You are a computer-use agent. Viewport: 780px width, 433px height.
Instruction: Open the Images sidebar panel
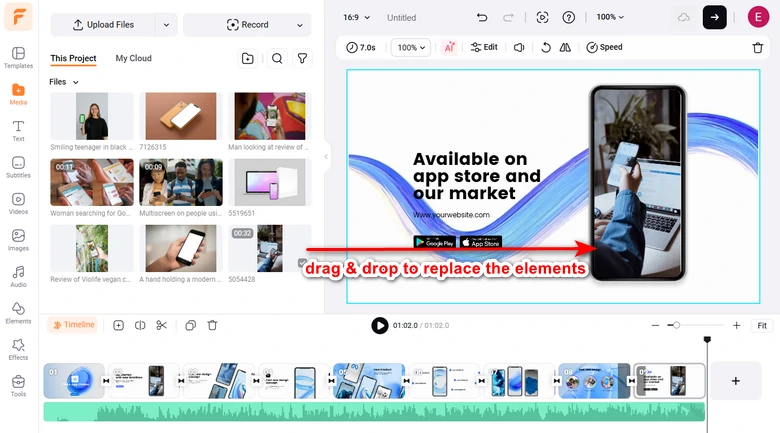(18, 240)
